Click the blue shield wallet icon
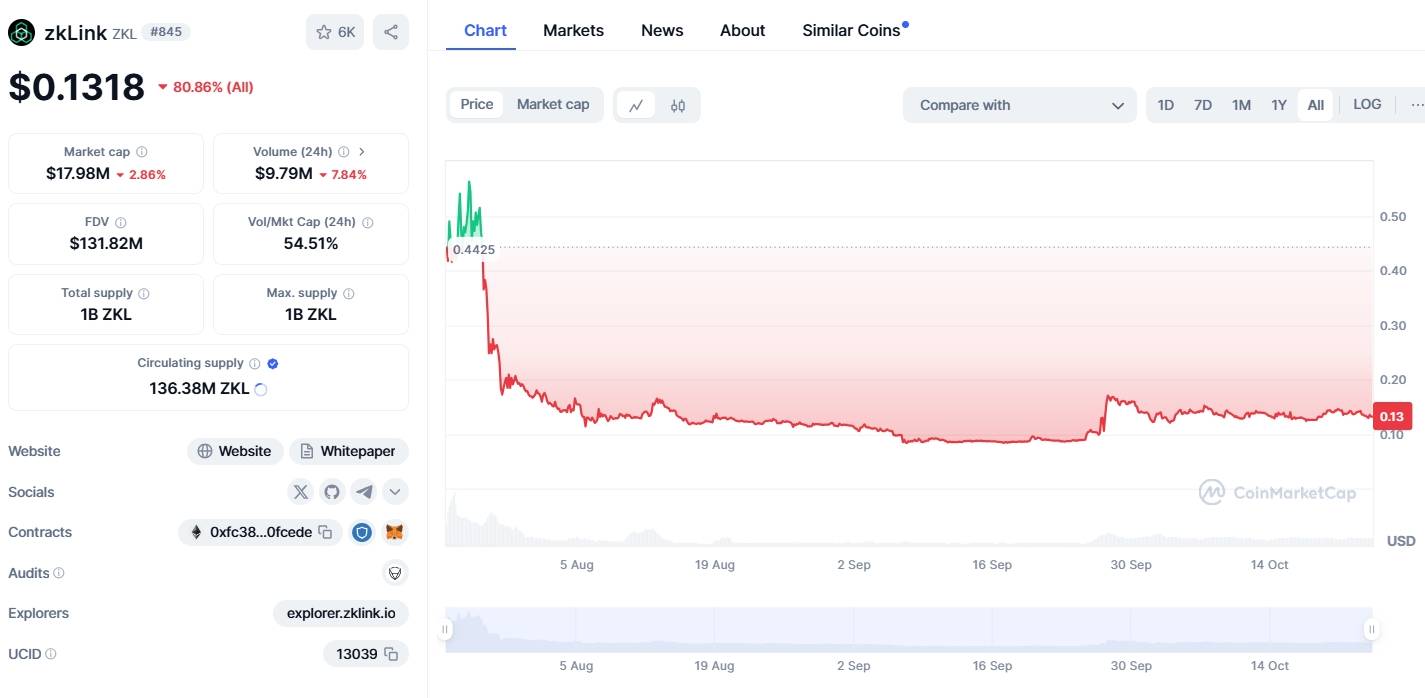Image resolution: width=1425 pixels, height=698 pixels. click(362, 532)
